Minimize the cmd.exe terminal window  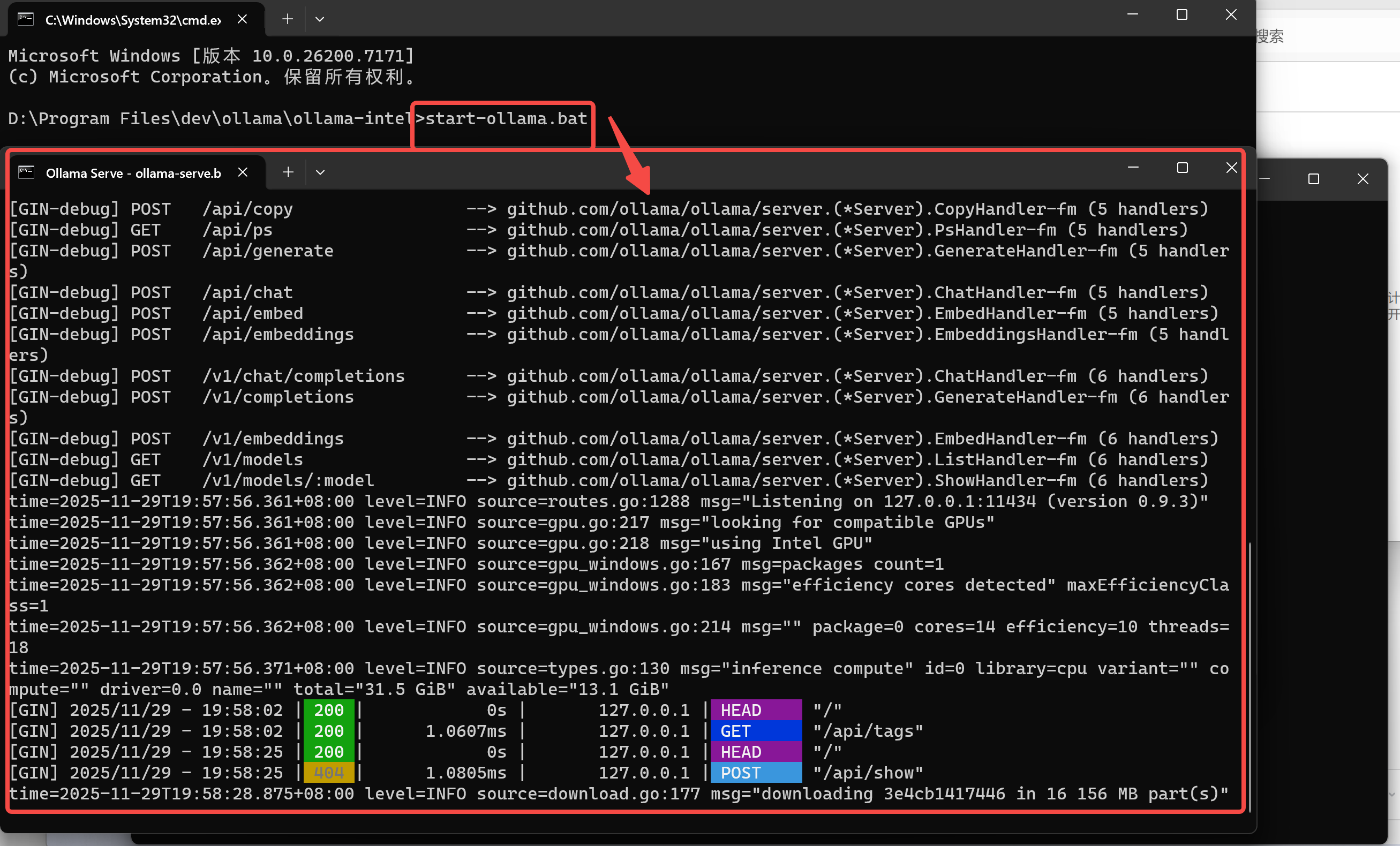1132,15
